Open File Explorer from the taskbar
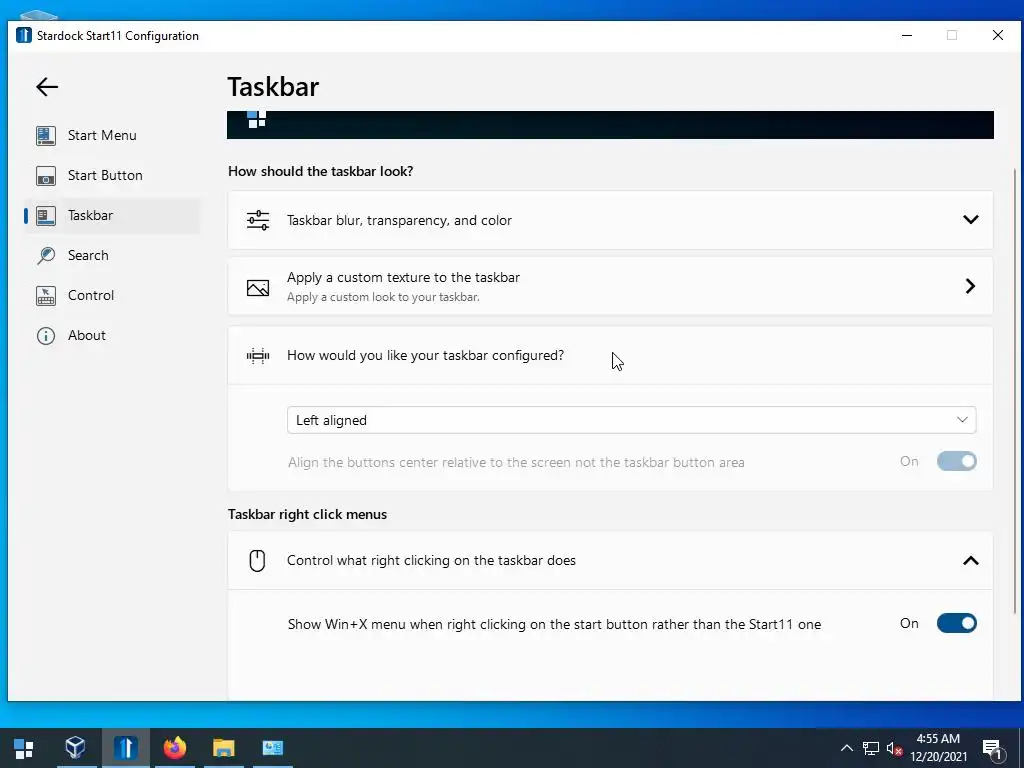1024x768 pixels. click(223, 747)
